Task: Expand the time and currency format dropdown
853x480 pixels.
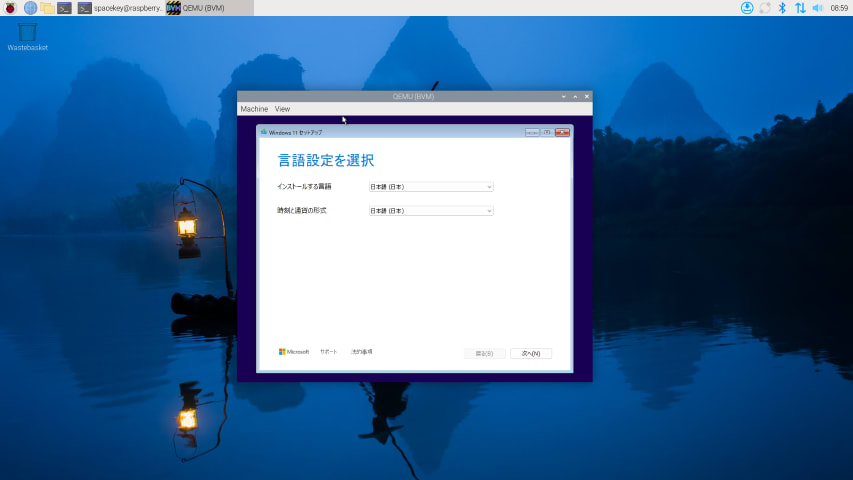Action: tap(431, 211)
